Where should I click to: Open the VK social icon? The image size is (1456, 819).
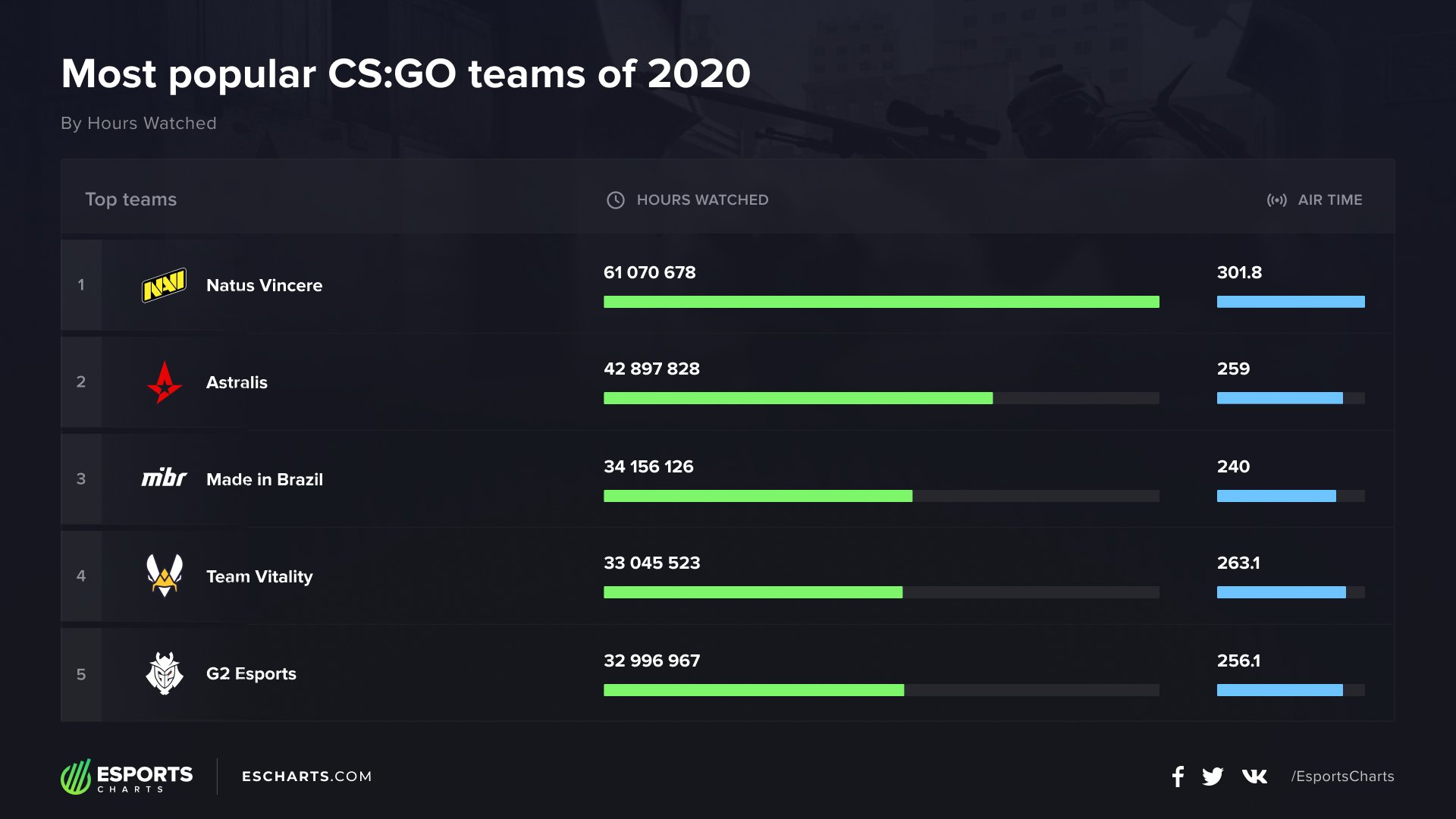[1254, 777]
